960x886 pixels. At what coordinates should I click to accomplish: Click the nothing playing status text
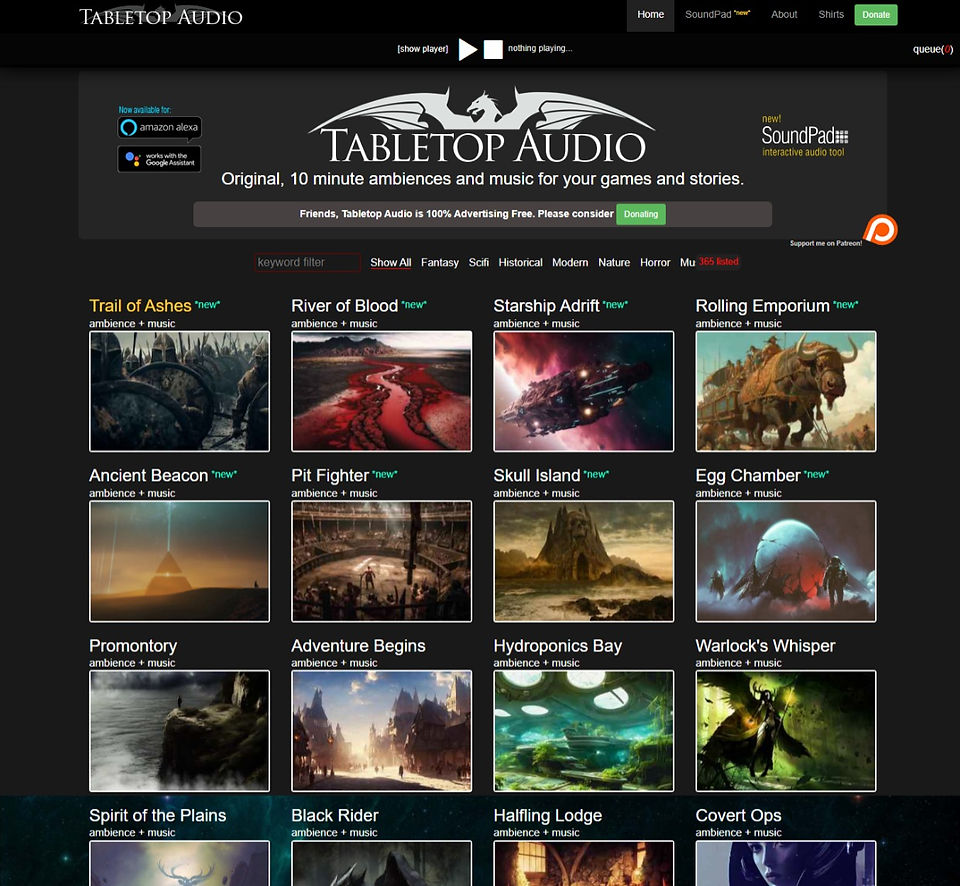540,48
